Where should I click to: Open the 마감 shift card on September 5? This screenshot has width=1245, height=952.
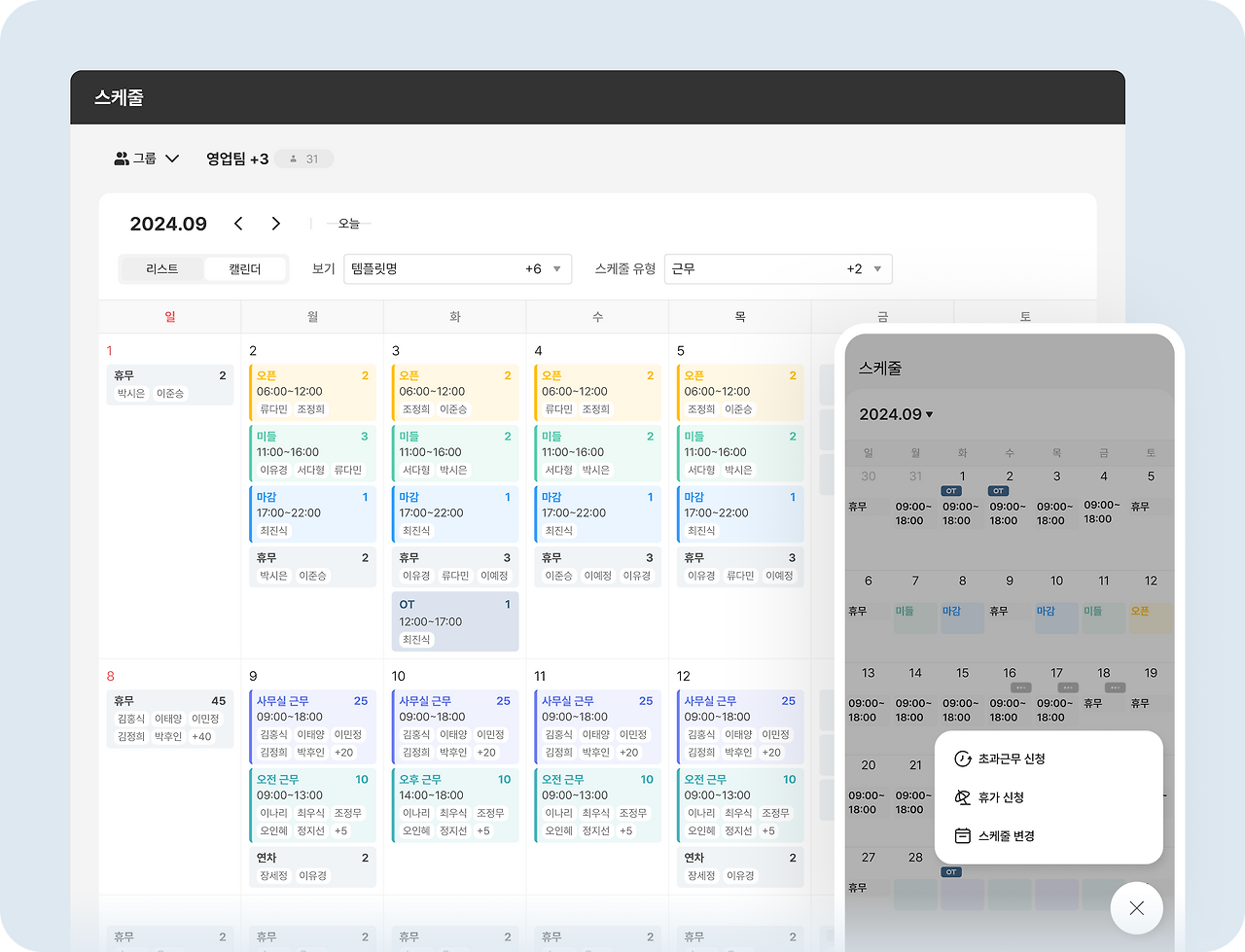740,513
